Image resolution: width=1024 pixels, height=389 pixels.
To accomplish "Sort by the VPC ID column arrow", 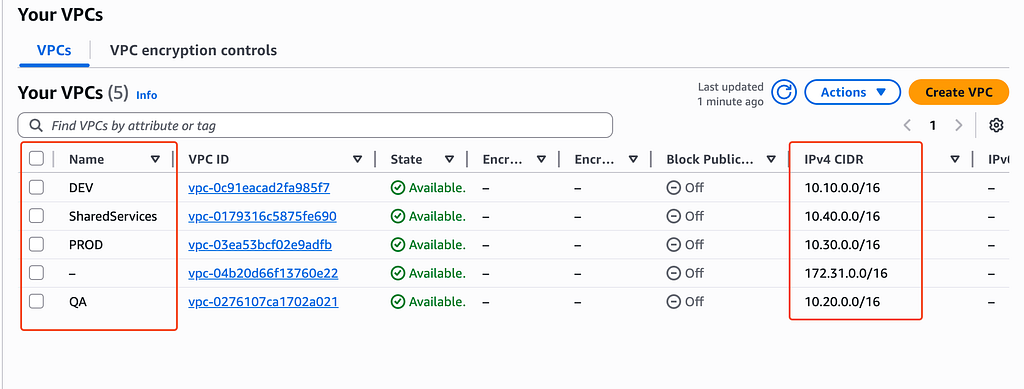I will (x=358, y=159).
